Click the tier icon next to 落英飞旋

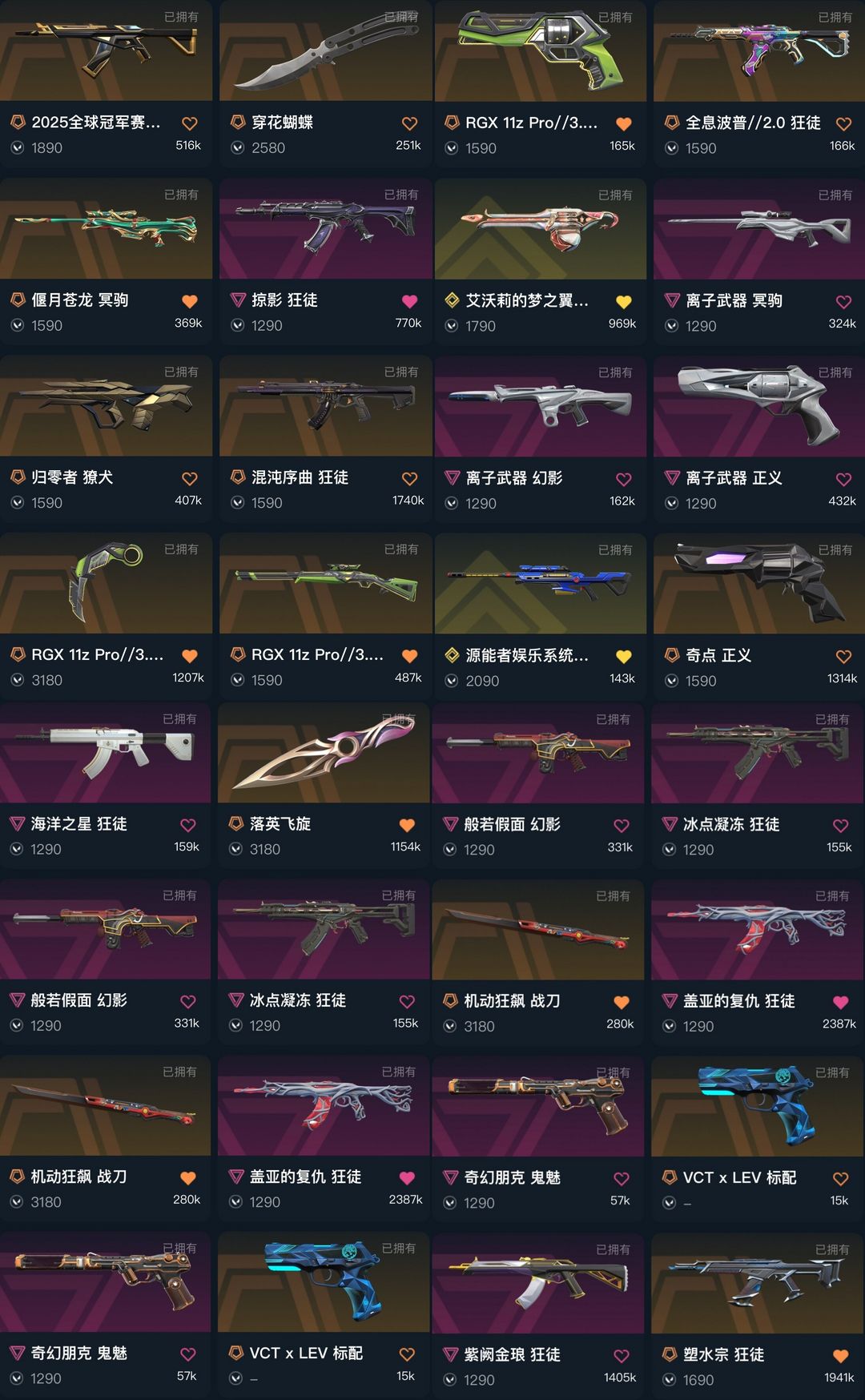236,824
